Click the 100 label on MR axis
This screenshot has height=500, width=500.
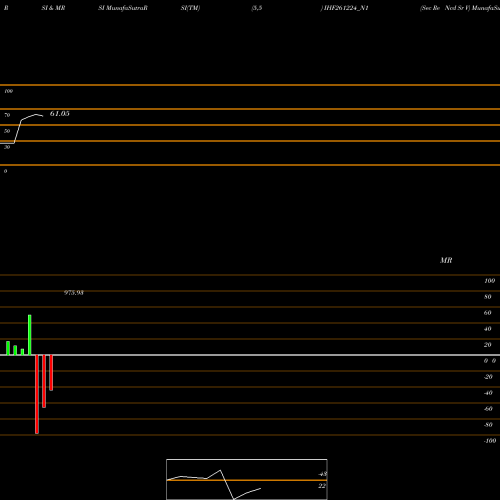(x=490, y=281)
